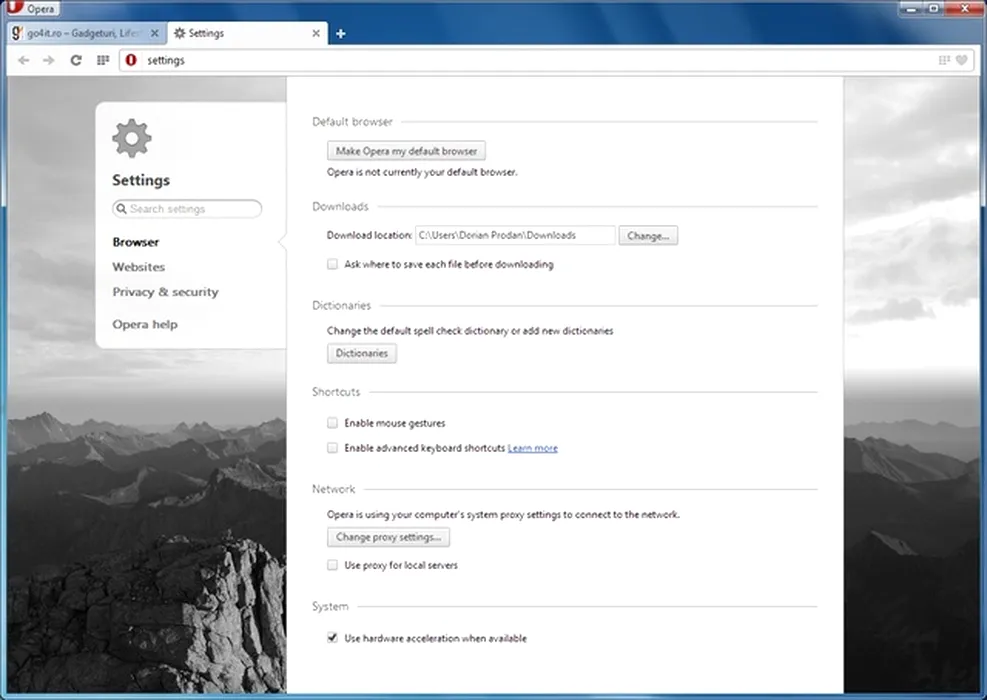This screenshot has height=700, width=987.
Task: Open the Browser settings section
Action: [135, 242]
